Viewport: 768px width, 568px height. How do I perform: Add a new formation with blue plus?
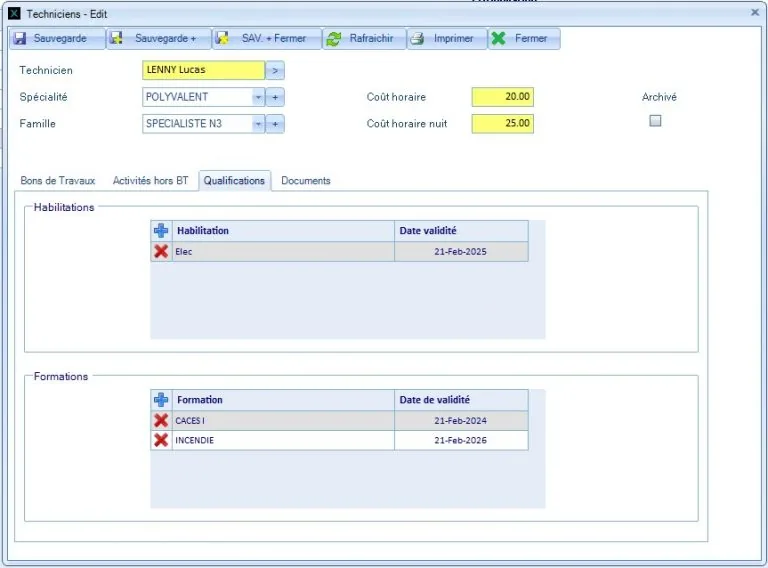click(x=161, y=400)
